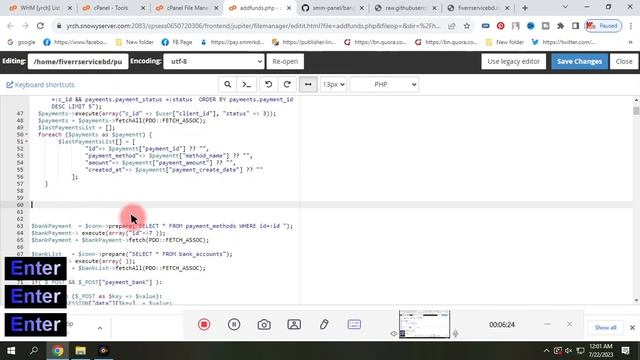
Task: Collapse the array block at line 51
Action: 27,142
